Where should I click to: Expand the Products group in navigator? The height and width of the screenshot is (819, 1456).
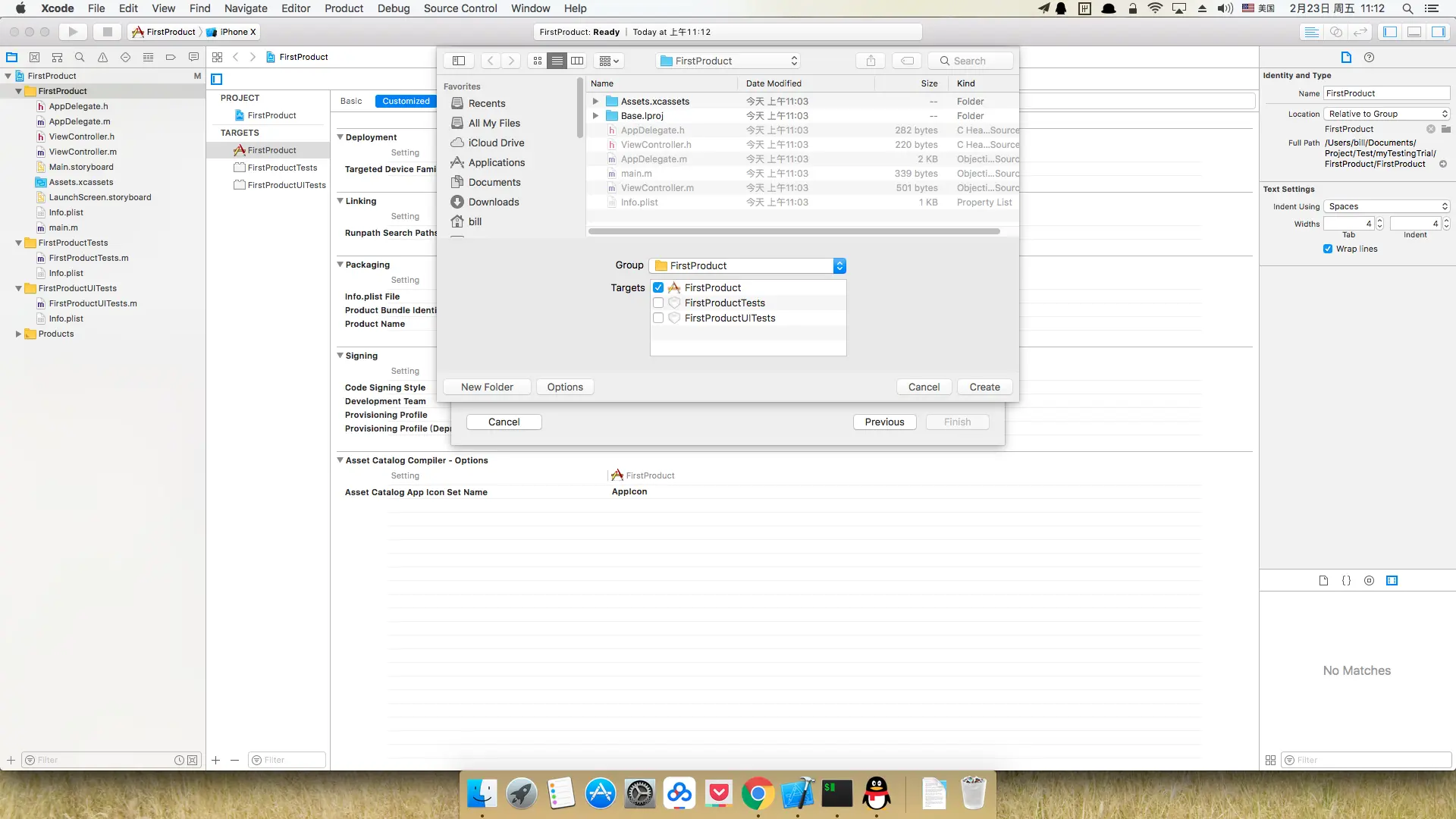point(18,334)
